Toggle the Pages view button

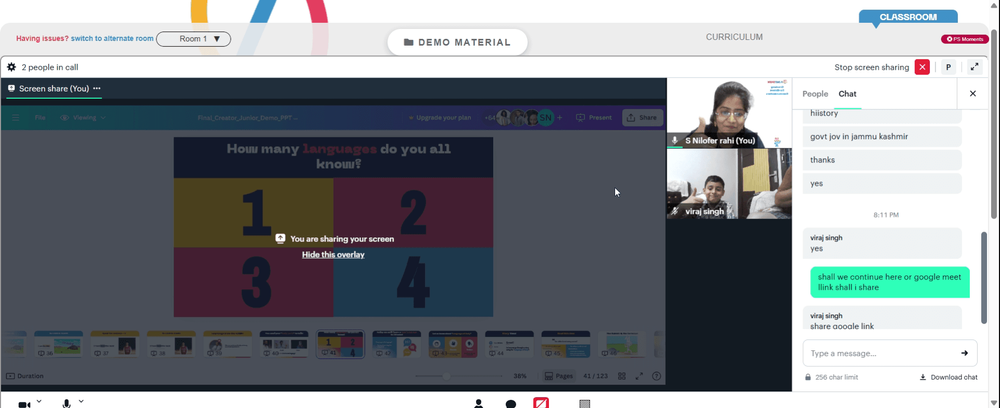tap(559, 376)
